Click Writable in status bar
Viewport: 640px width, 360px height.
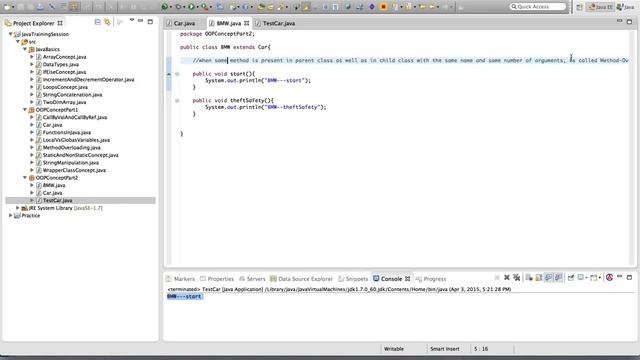pyautogui.click(x=394, y=349)
